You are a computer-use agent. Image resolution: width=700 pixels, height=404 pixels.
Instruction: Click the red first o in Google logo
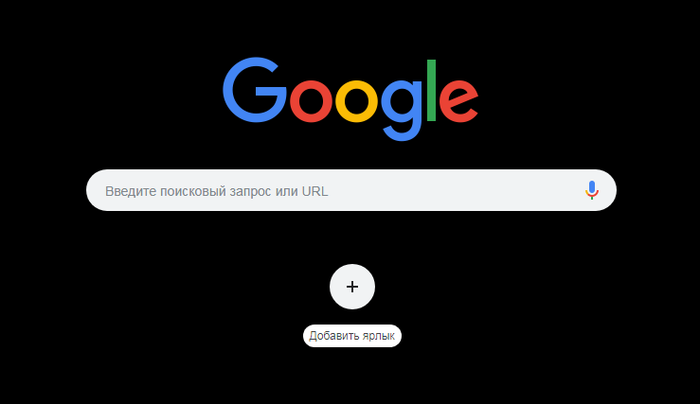[x=311, y=101]
